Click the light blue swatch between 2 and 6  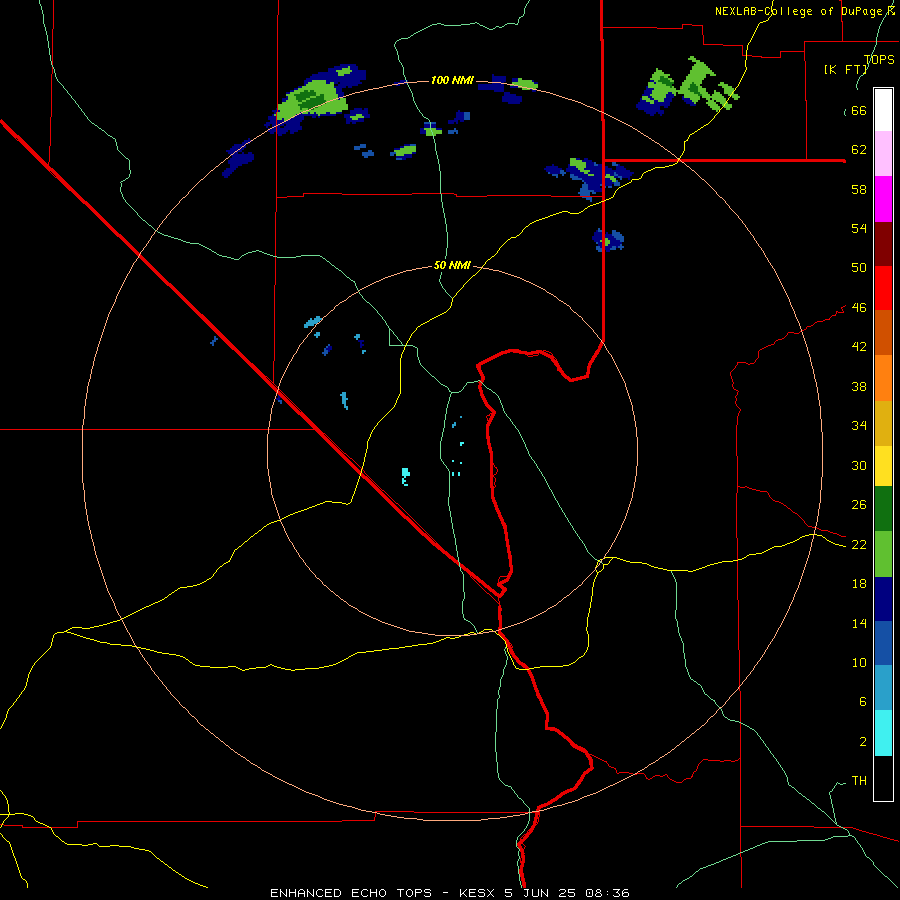tap(883, 688)
